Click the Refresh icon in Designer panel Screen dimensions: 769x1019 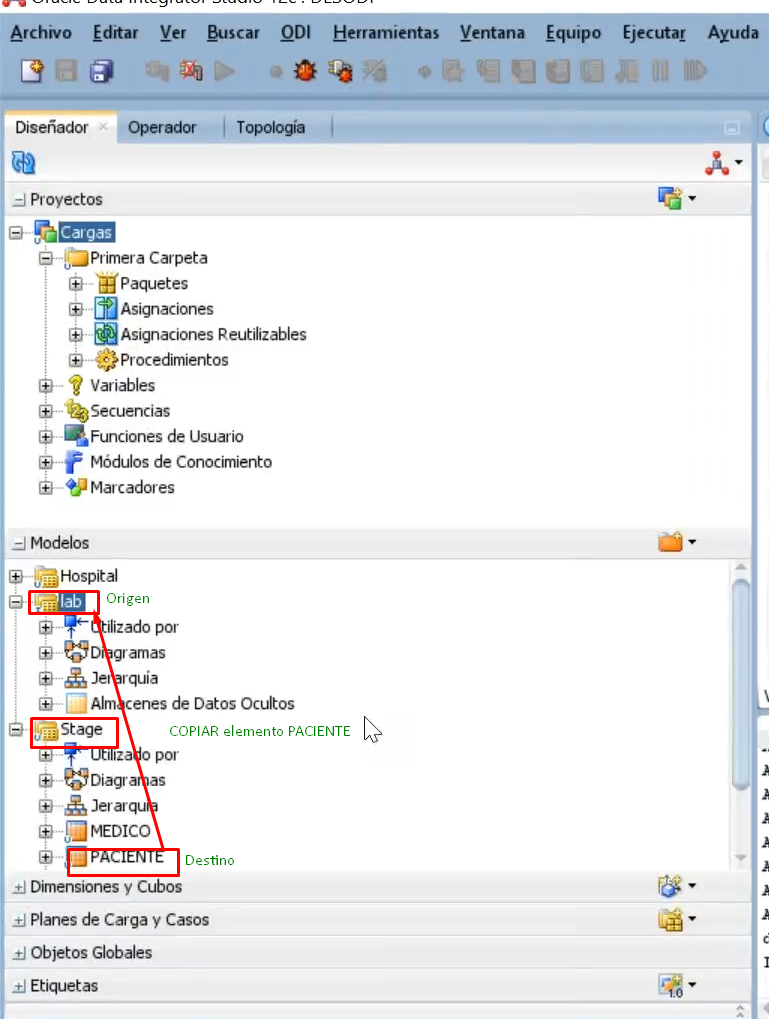pos(23,162)
